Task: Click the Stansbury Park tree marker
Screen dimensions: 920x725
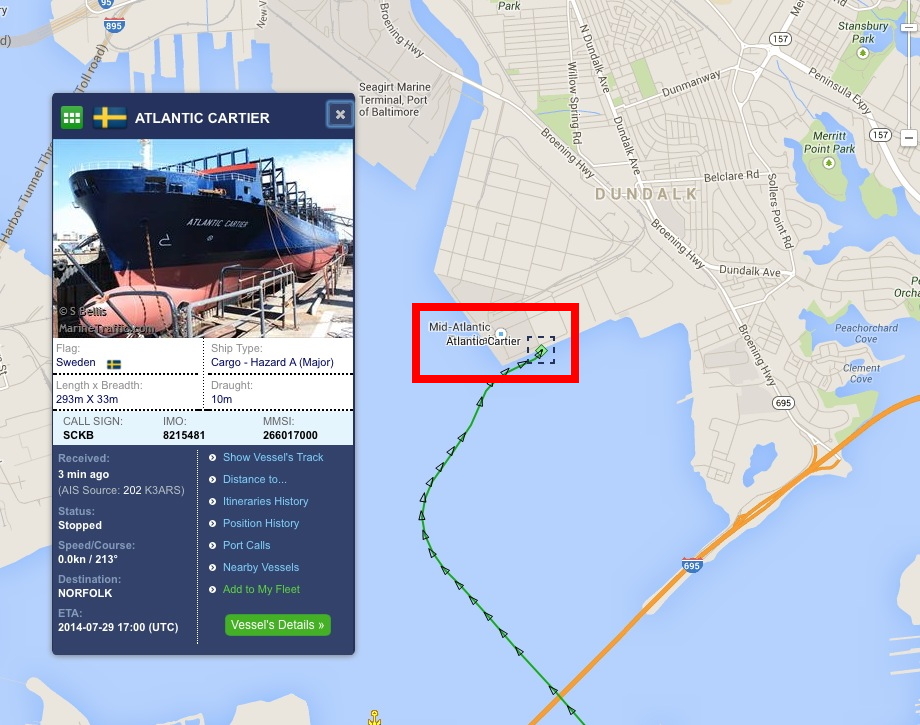Action: [x=862, y=53]
